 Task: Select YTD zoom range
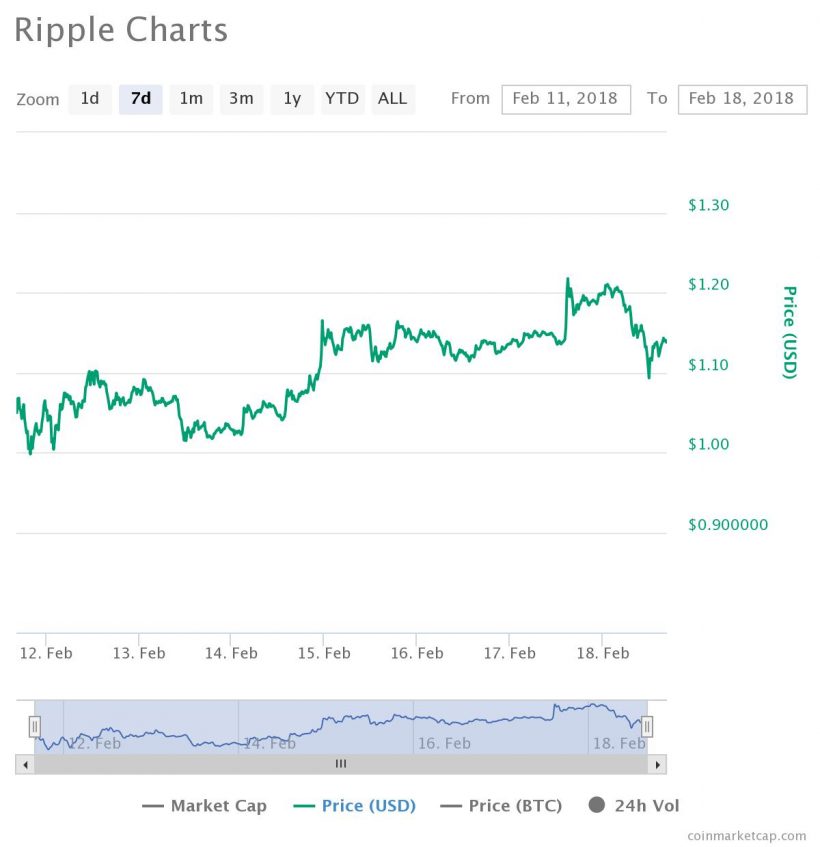[x=342, y=99]
